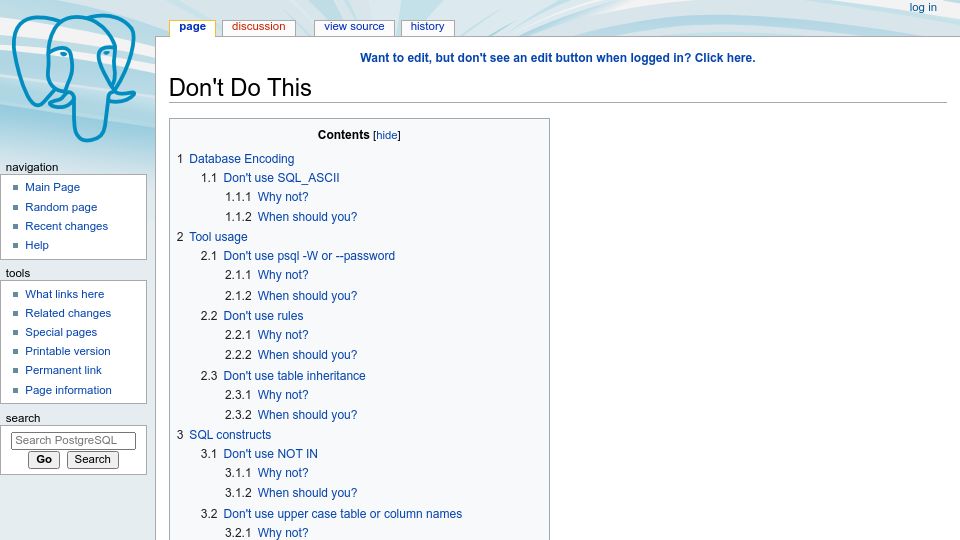Viewport: 960px width, 540px height.
Task: Focus the Search PostgreSQL input field
Action: (73, 440)
